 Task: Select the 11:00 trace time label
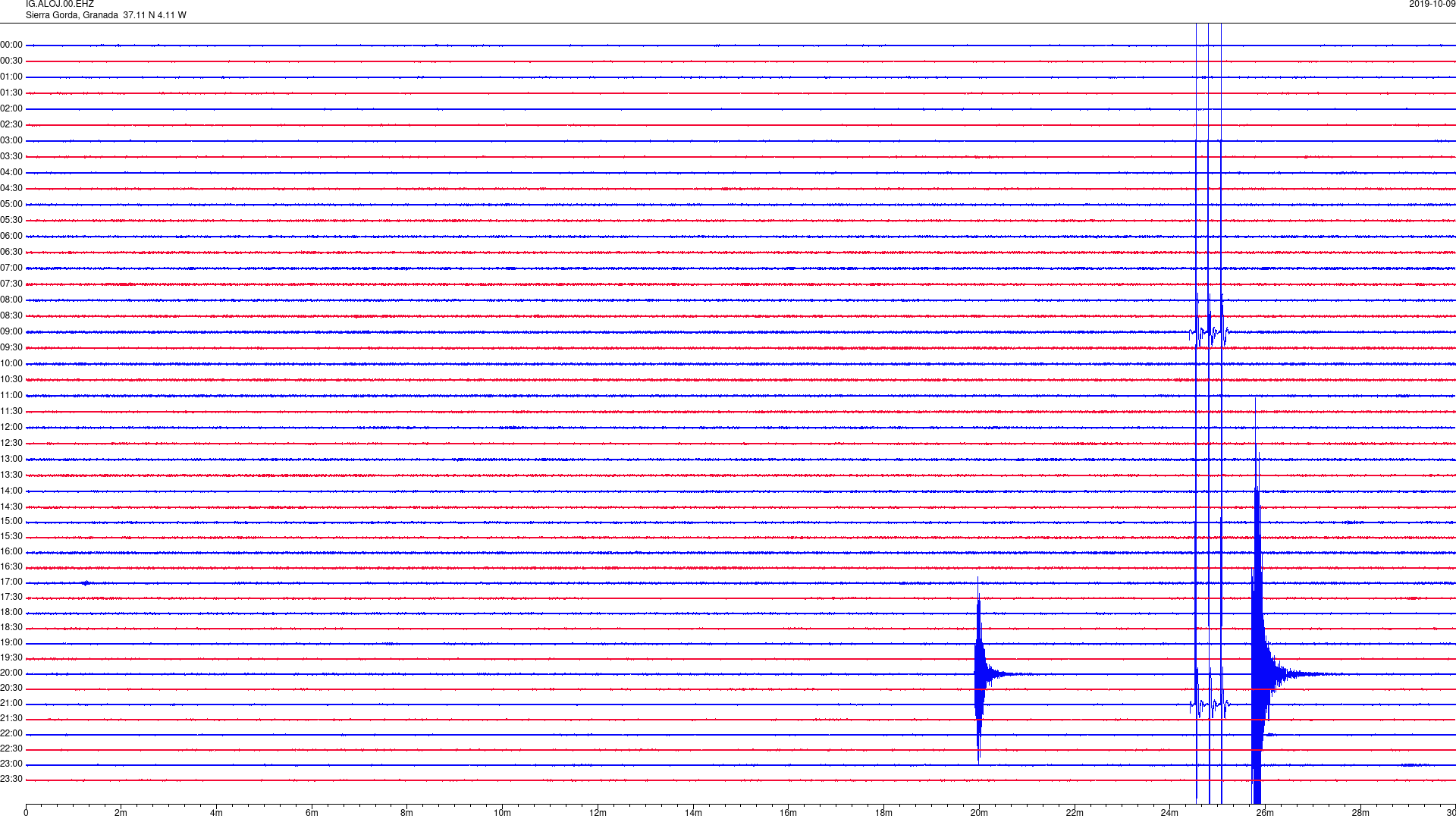(x=11, y=395)
